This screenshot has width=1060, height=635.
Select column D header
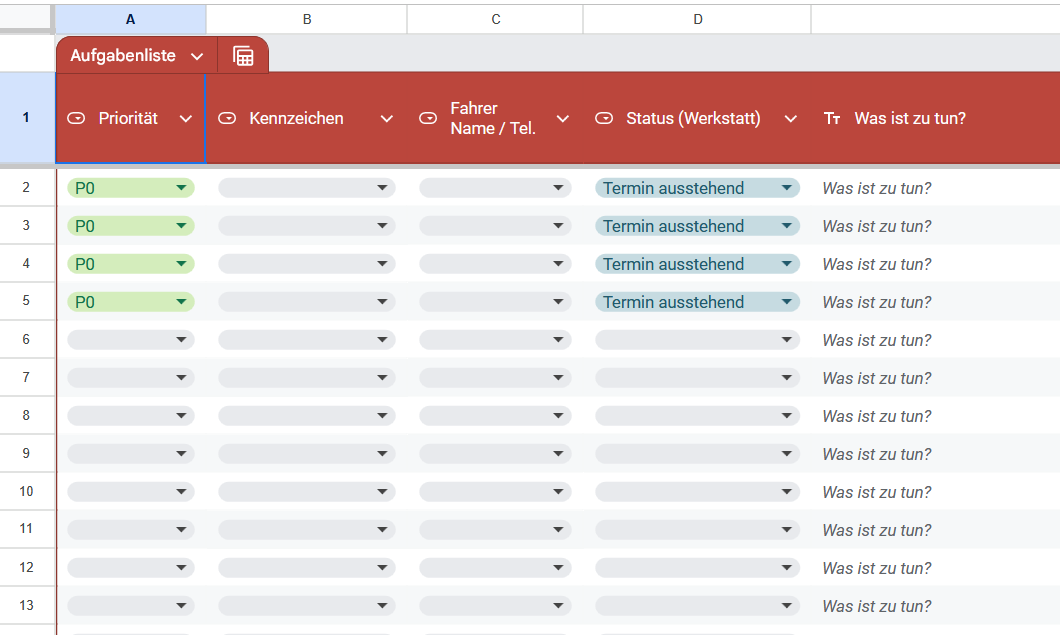tap(698, 20)
